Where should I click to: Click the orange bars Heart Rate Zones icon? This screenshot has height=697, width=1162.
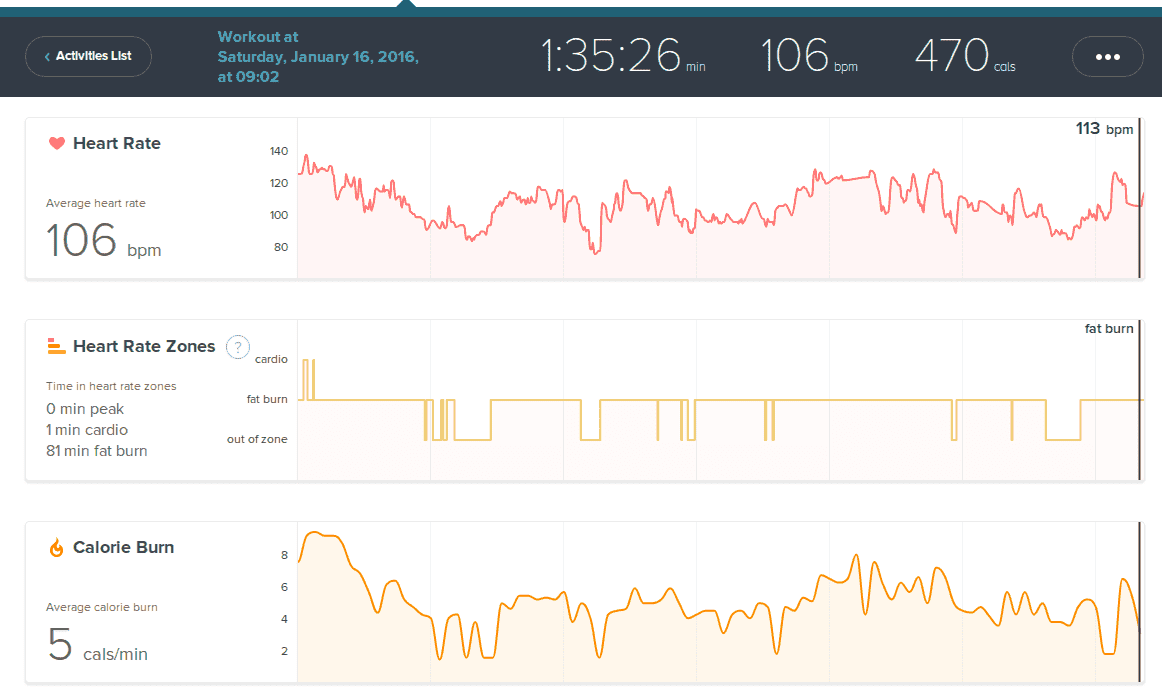click(56, 347)
